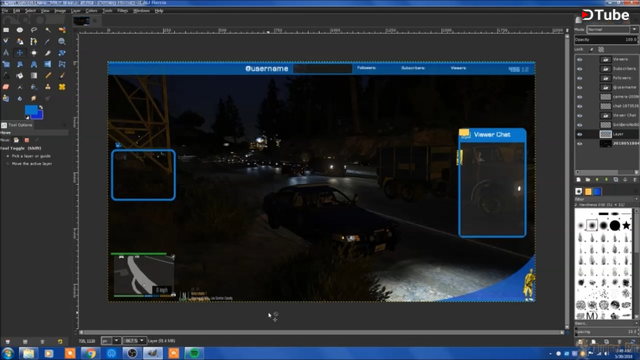Open the Colors menu
The width and height of the screenshot is (640, 360).
point(91,11)
